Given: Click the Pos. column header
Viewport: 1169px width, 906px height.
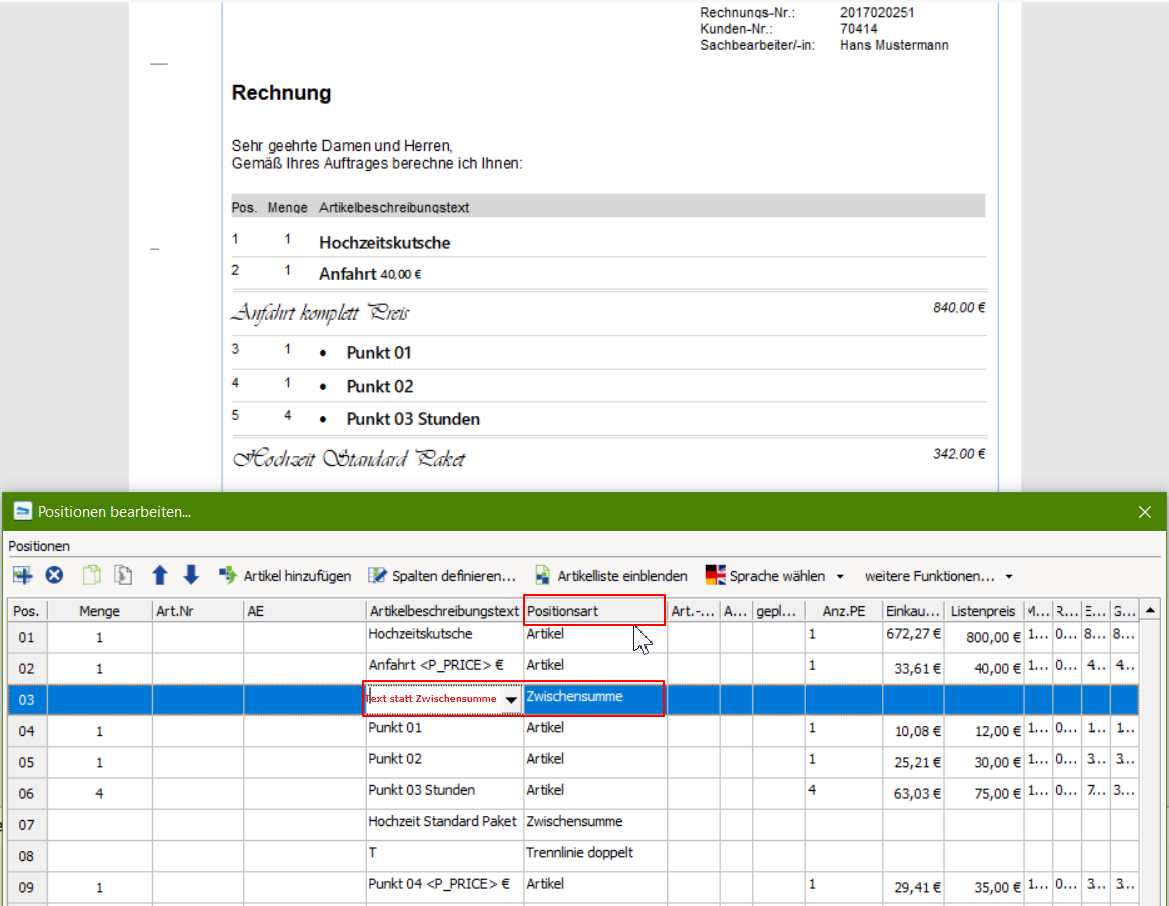Looking at the screenshot, I should [x=28, y=611].
